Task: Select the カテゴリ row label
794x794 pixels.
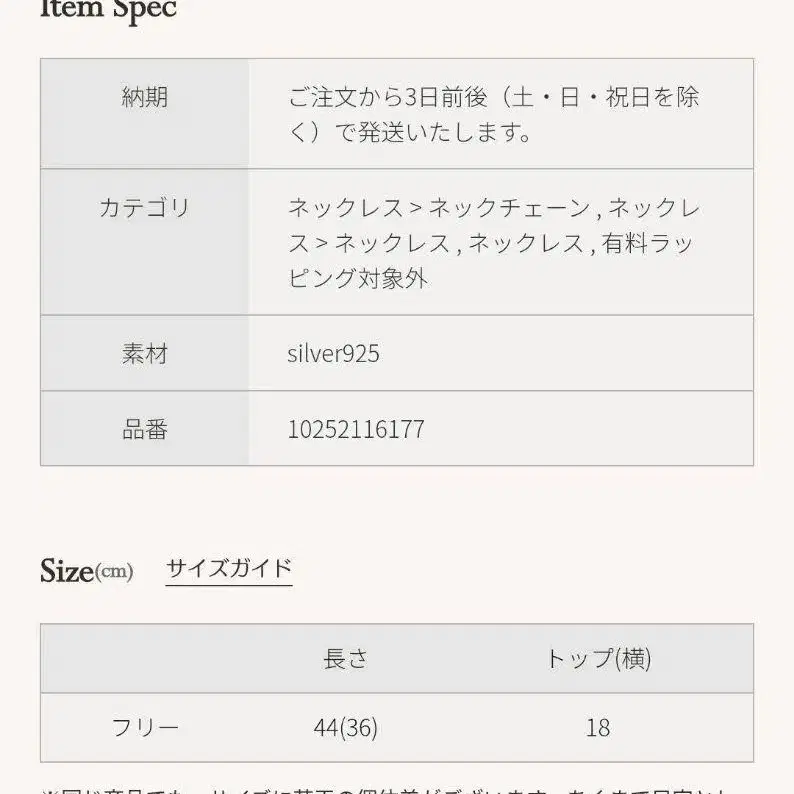Action: [x=145, y=208]
